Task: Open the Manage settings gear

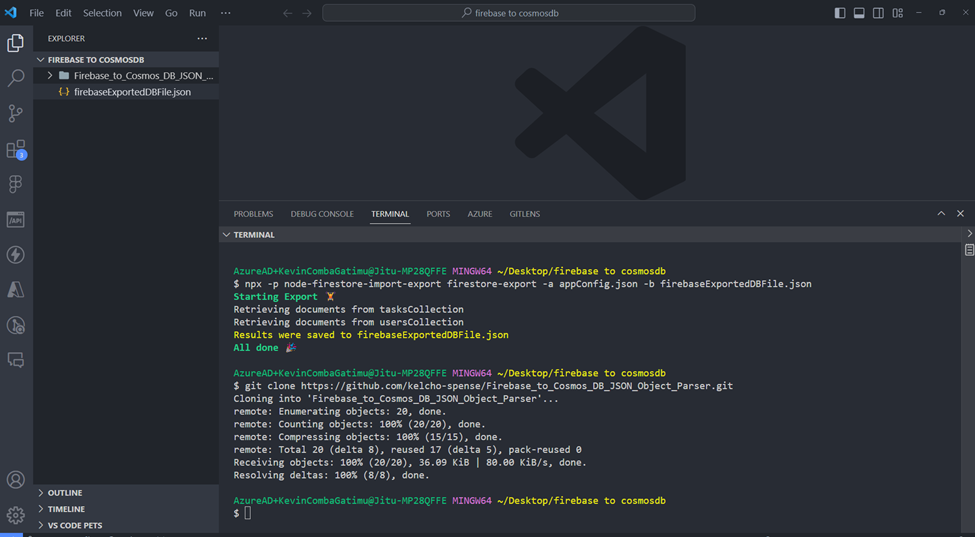Action: [16, 515]
